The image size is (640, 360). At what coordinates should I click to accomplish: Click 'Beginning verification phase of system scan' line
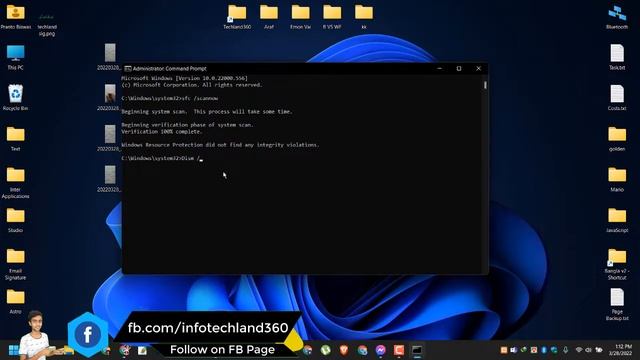click(x=187, y=125)
